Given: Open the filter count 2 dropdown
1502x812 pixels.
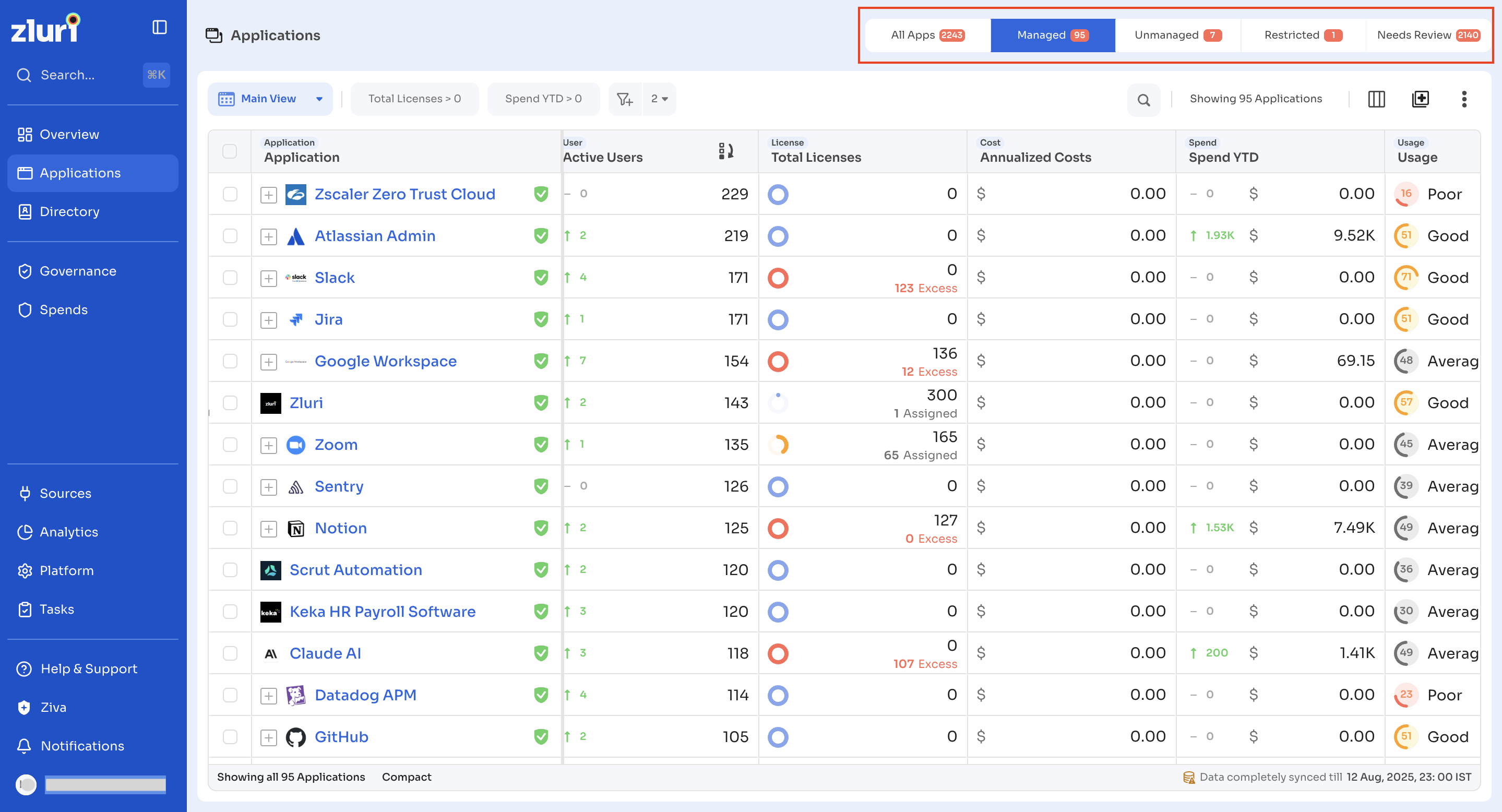Looking at the screenshot, I should (x=660, y=99).
